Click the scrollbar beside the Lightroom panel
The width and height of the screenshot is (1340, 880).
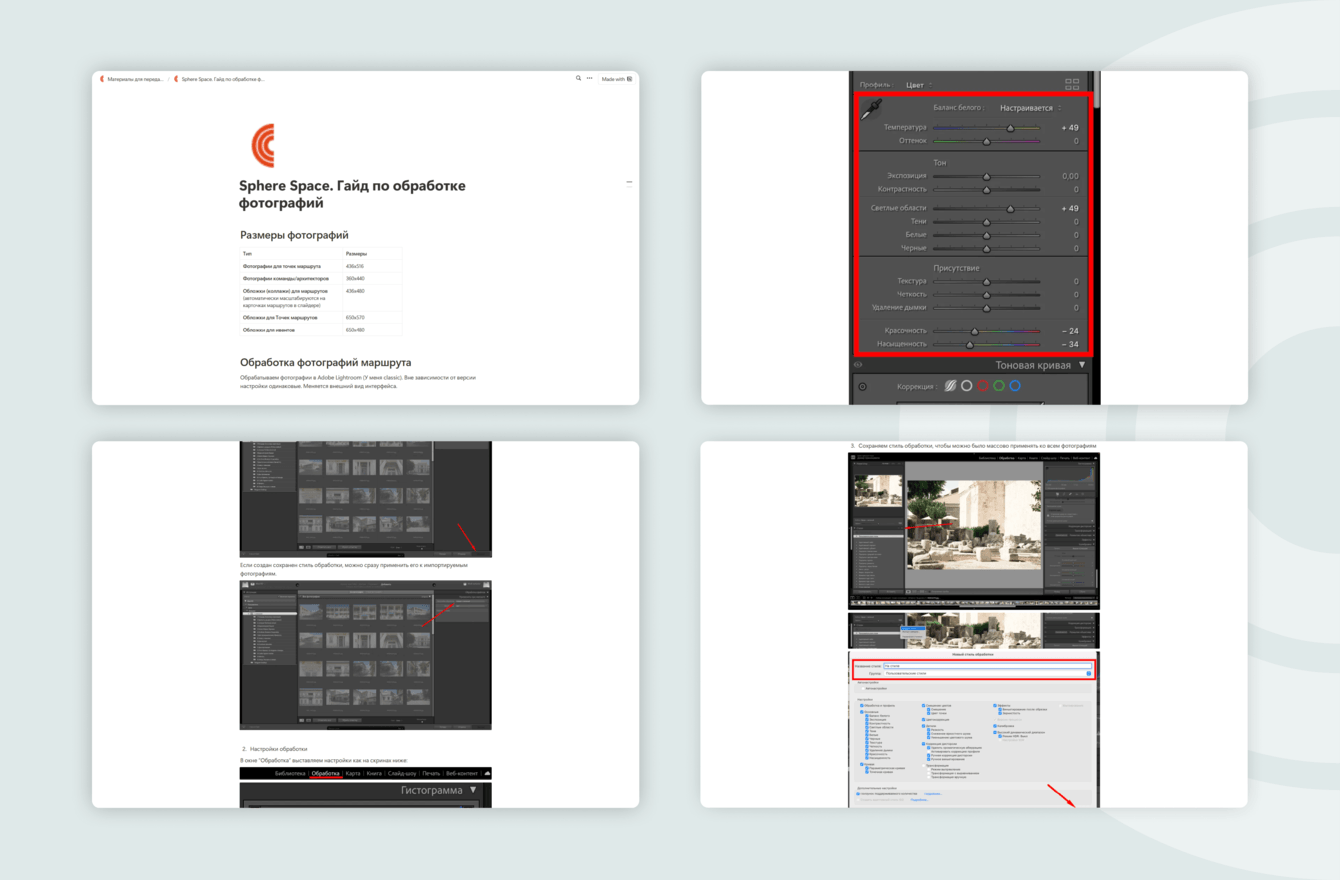click(1097, 90)
